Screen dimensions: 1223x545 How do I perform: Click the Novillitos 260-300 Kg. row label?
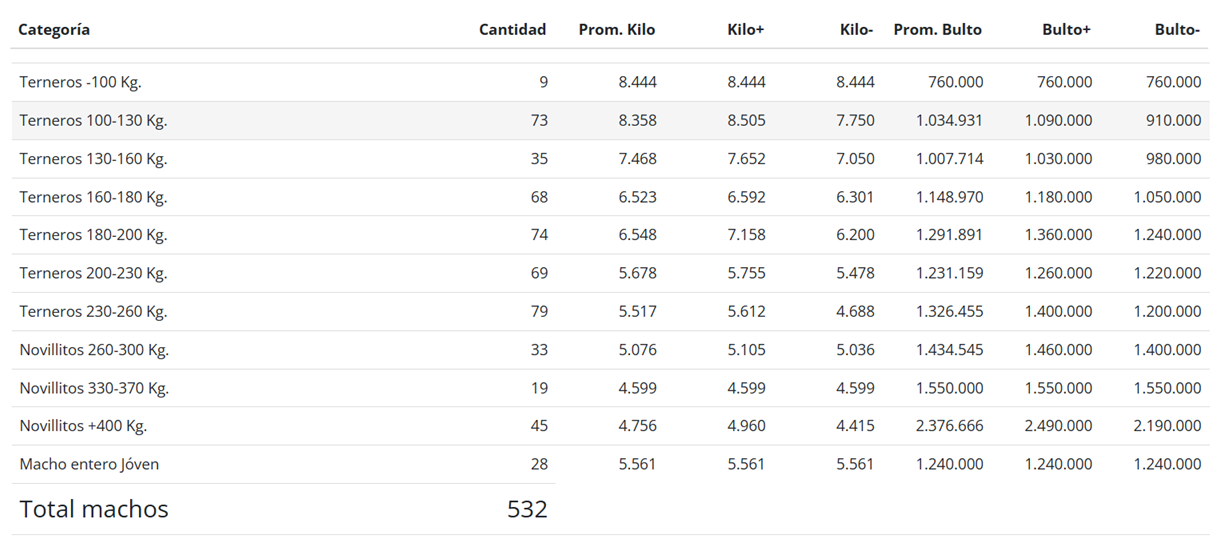[94, 350]
